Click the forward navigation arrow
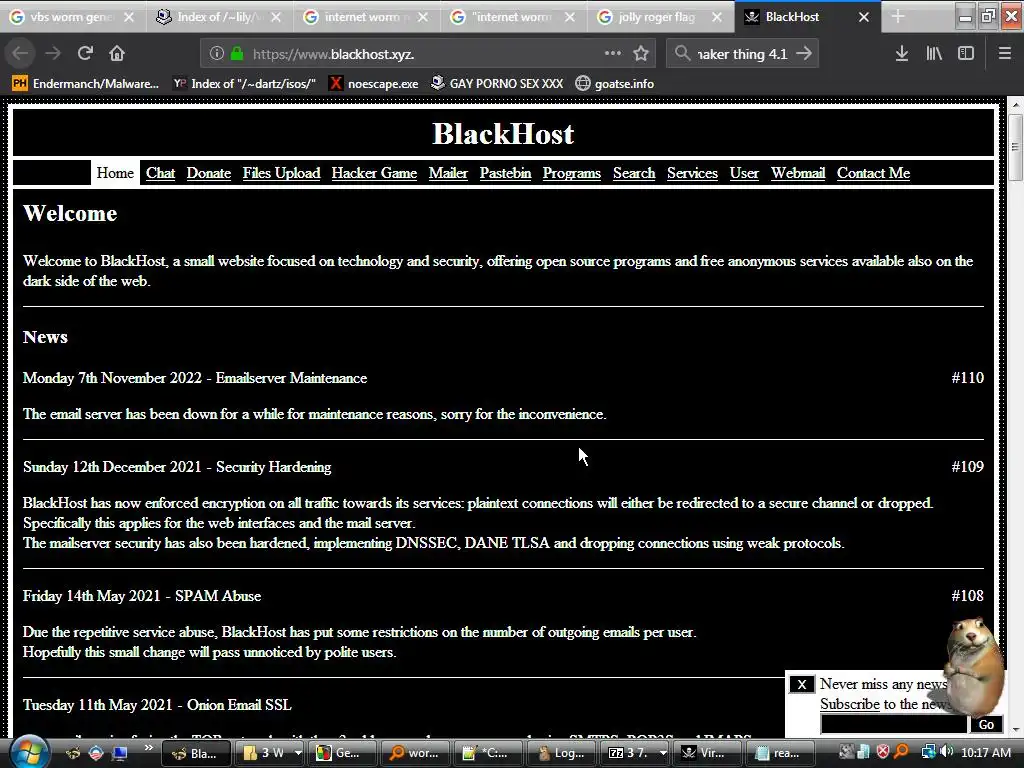The image size is (1024, 768). coord(54,54)
